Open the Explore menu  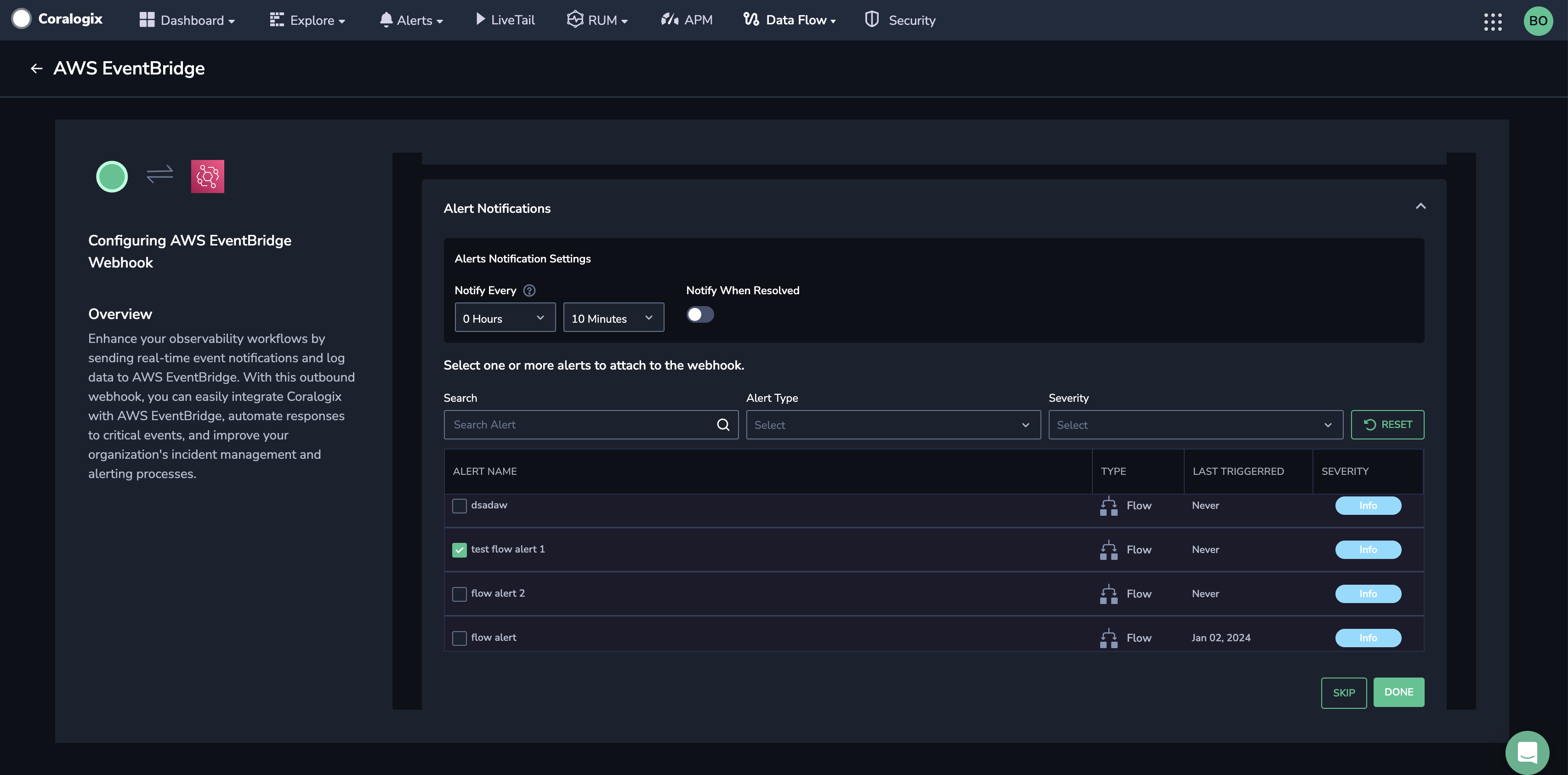click(307, 20)
